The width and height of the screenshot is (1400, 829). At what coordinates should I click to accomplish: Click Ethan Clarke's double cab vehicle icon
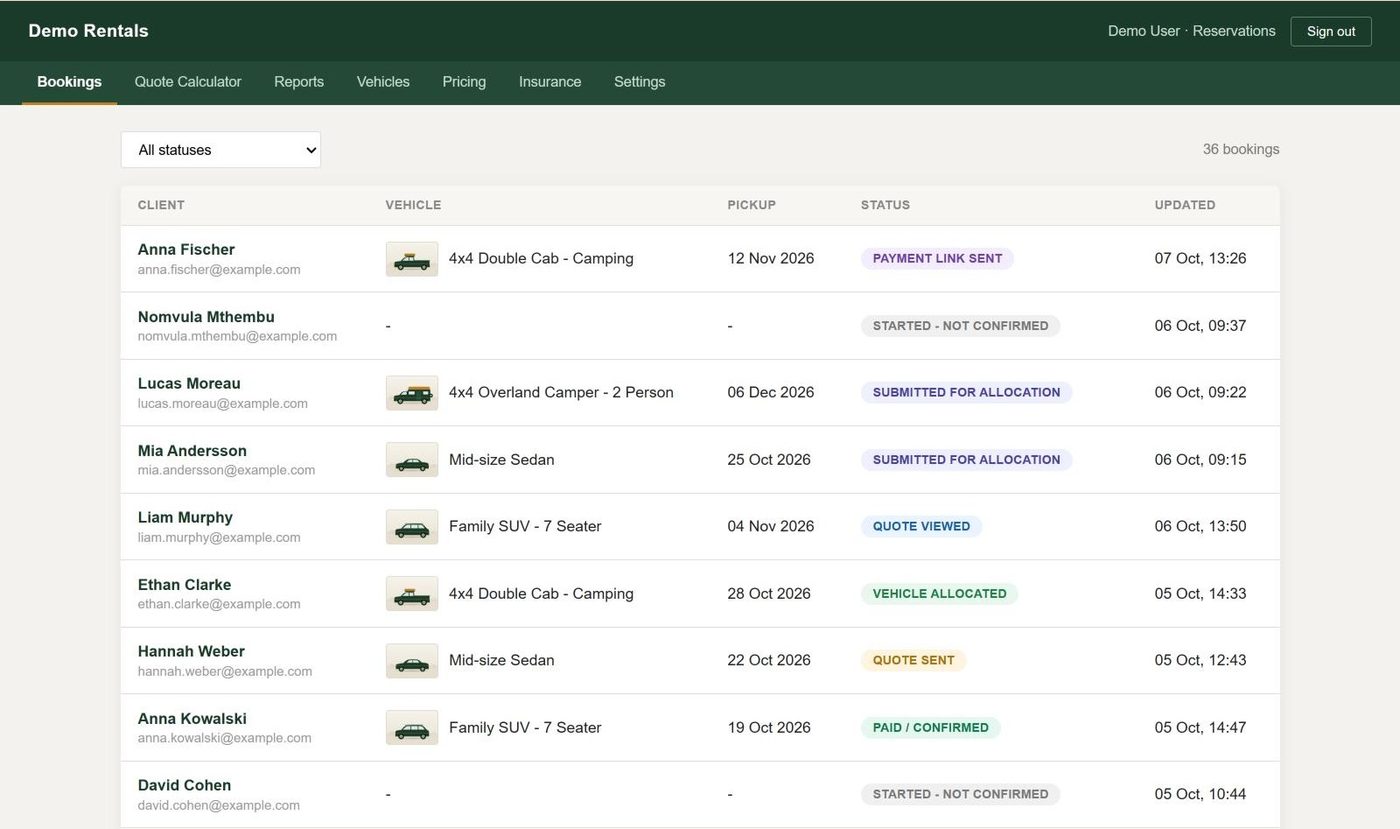[x=412, y=594]
